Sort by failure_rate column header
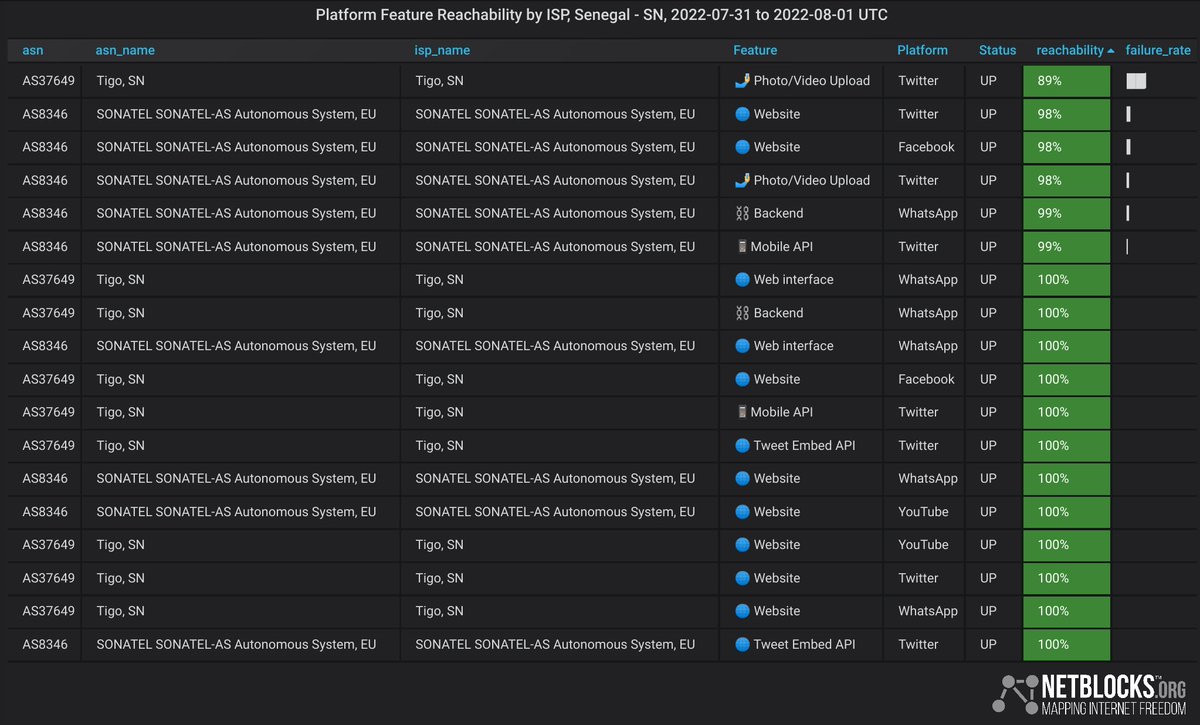 pyautogui.click(x=1158, y=50)
